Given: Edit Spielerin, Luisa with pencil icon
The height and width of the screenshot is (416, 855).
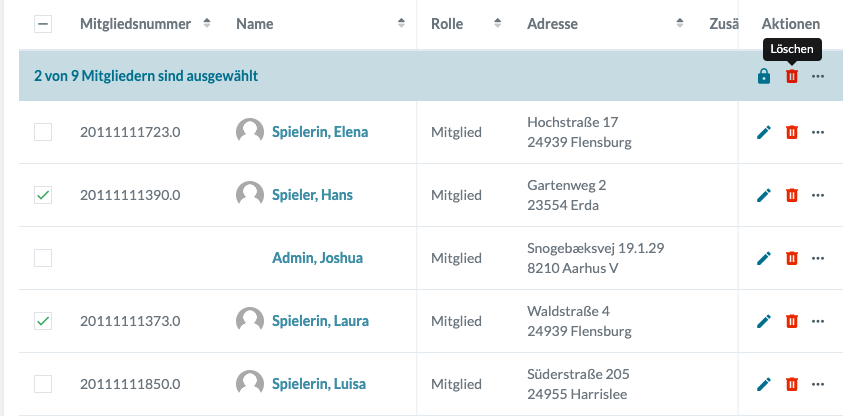Looking at the screenshot, I should (764, 384).
